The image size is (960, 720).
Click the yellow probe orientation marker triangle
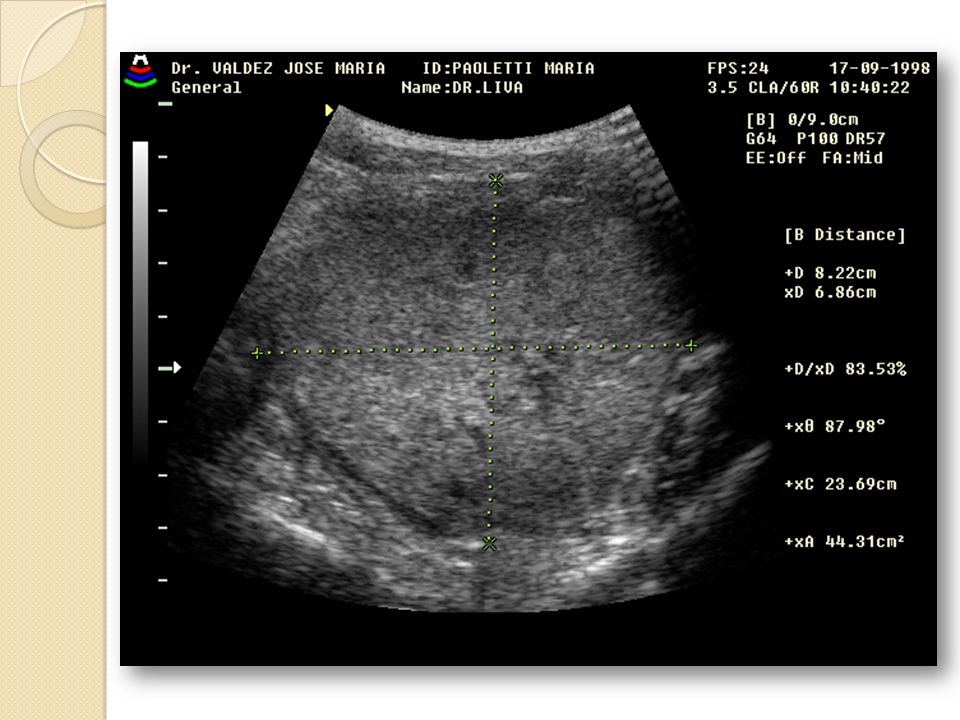[329, 110]
